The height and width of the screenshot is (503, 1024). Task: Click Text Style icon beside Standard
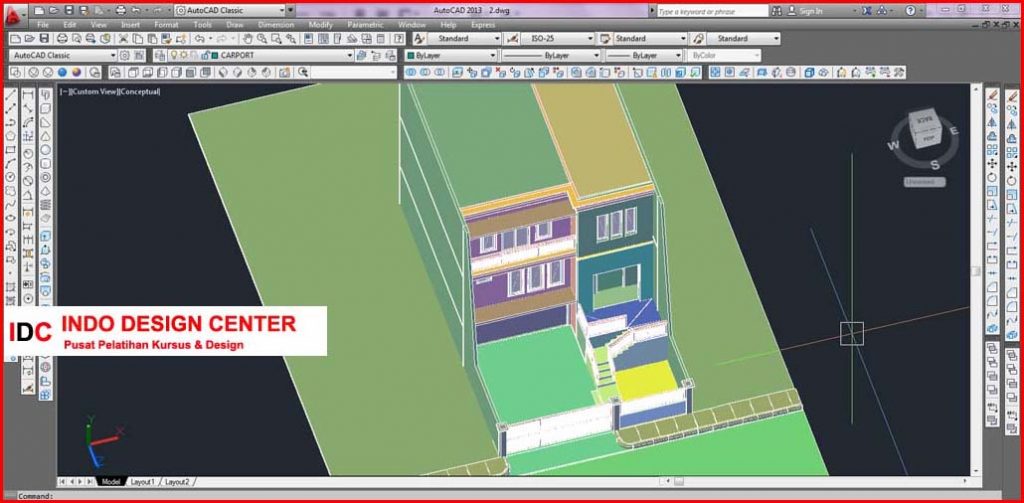click(x=419, y=39)
